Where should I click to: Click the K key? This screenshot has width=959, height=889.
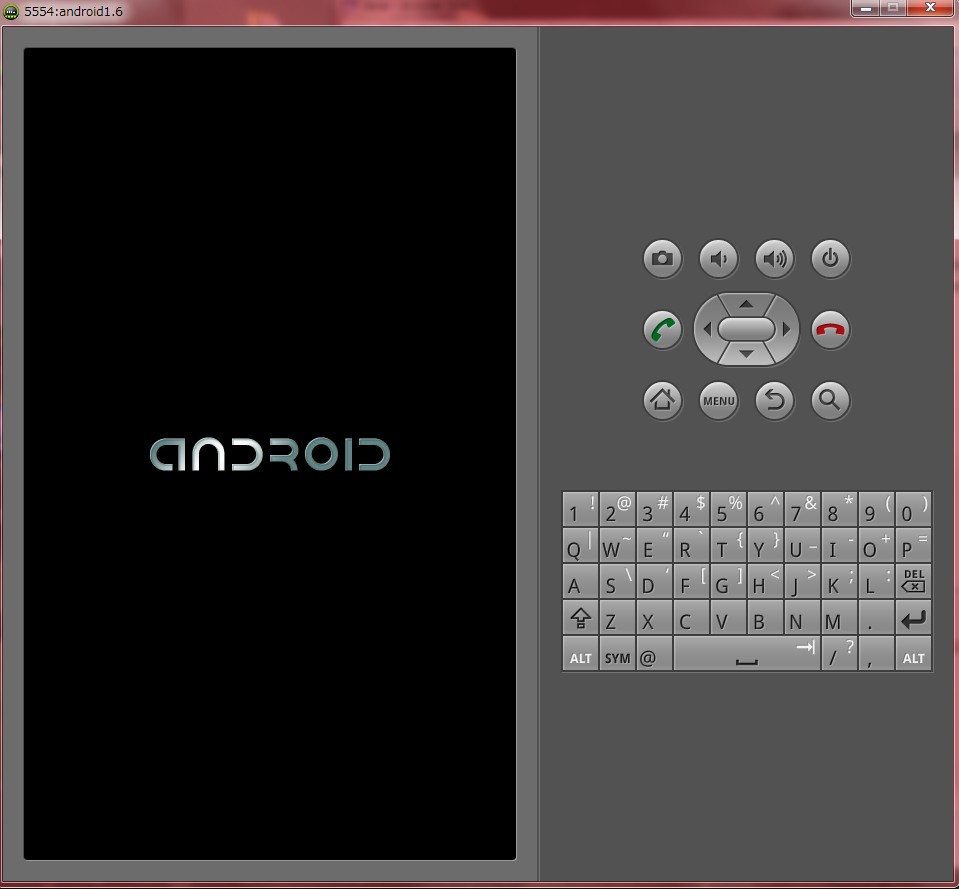click(x=839, y=581)
